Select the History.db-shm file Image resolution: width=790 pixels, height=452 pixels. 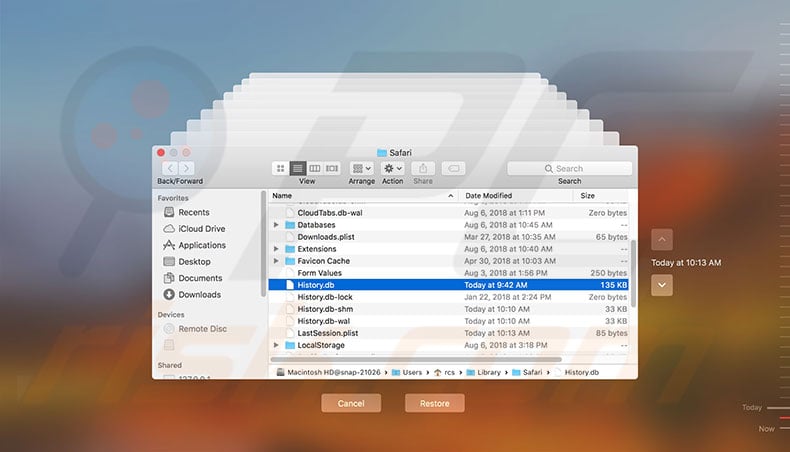click(448, 309)
